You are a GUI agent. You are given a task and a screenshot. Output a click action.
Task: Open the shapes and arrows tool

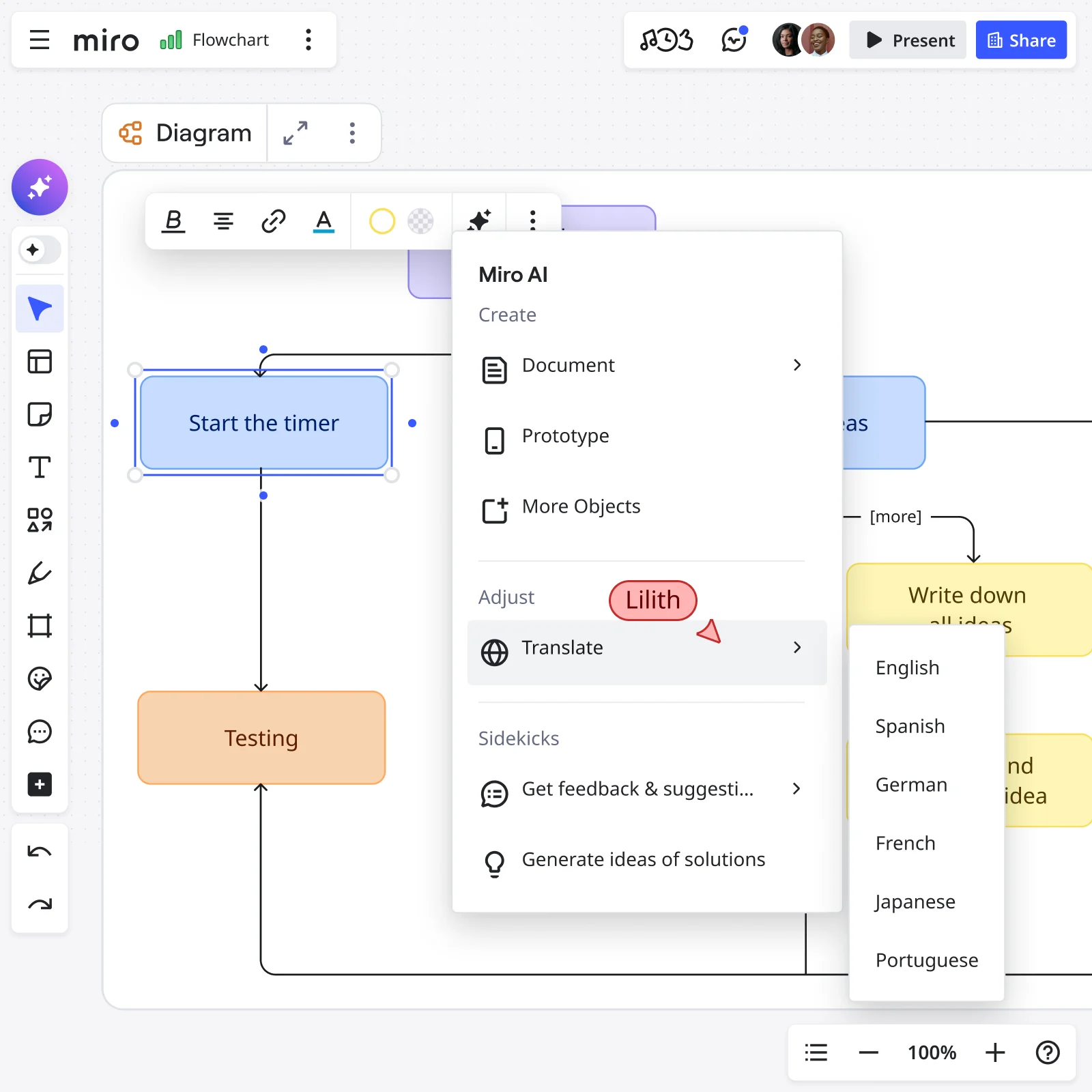[x=39, y=520]
